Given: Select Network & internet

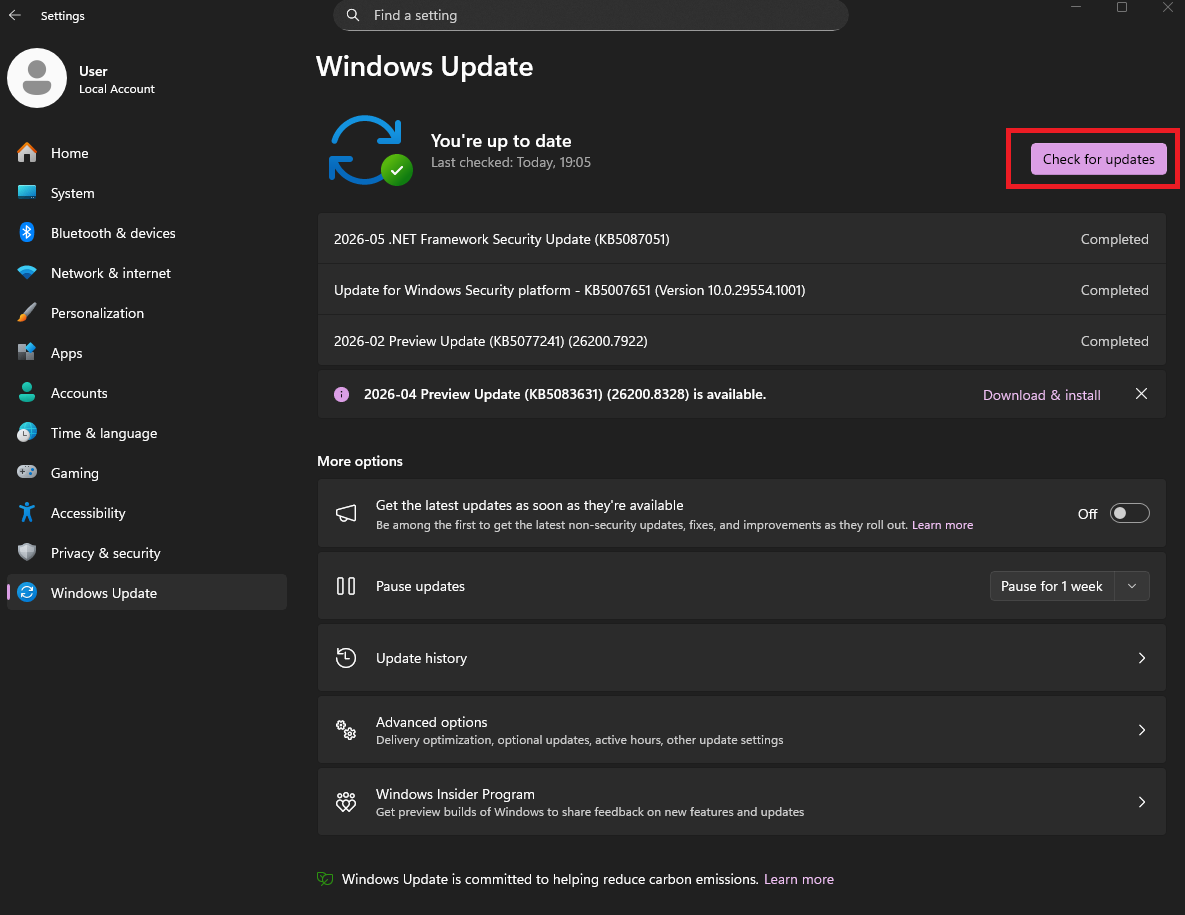Looking at the screenshot, I should [x=147, y=273].
